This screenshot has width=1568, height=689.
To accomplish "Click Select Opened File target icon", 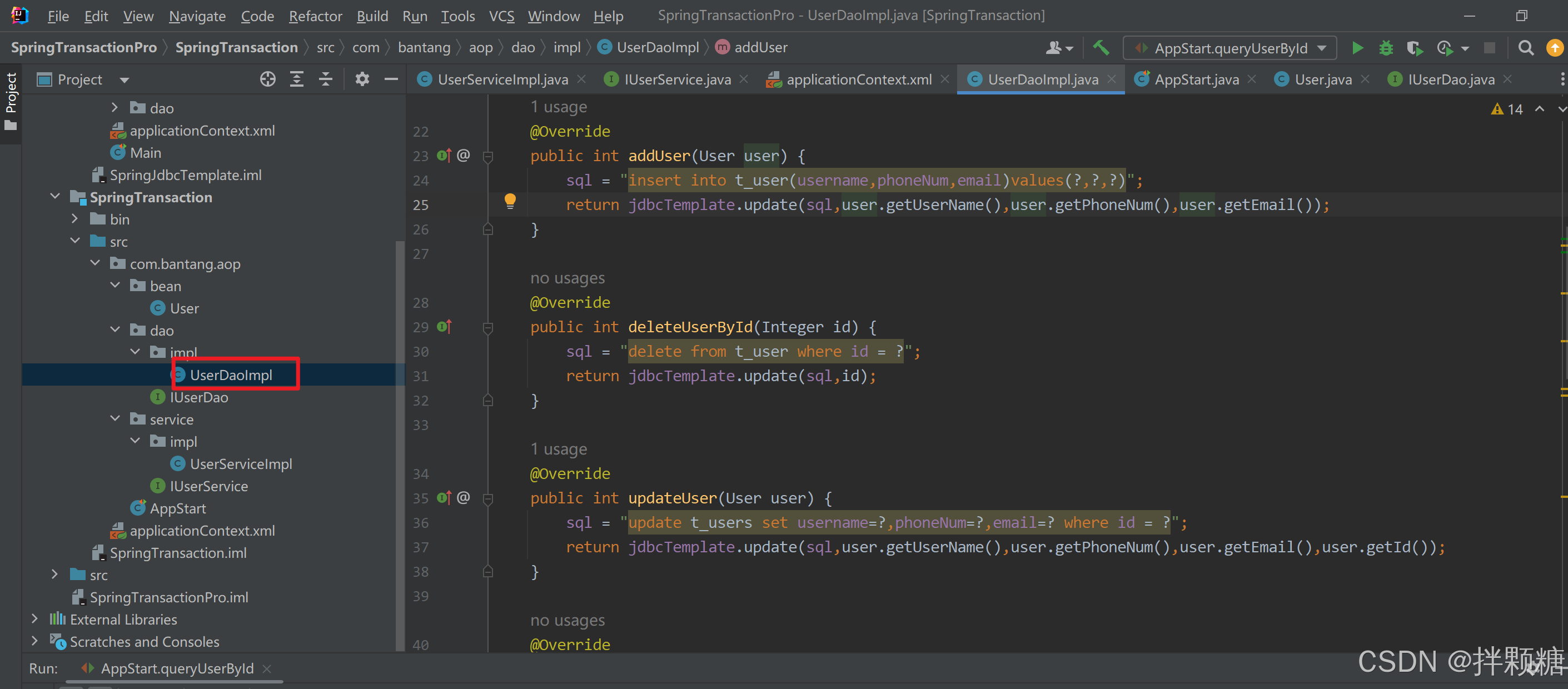I will pos(267,79).
